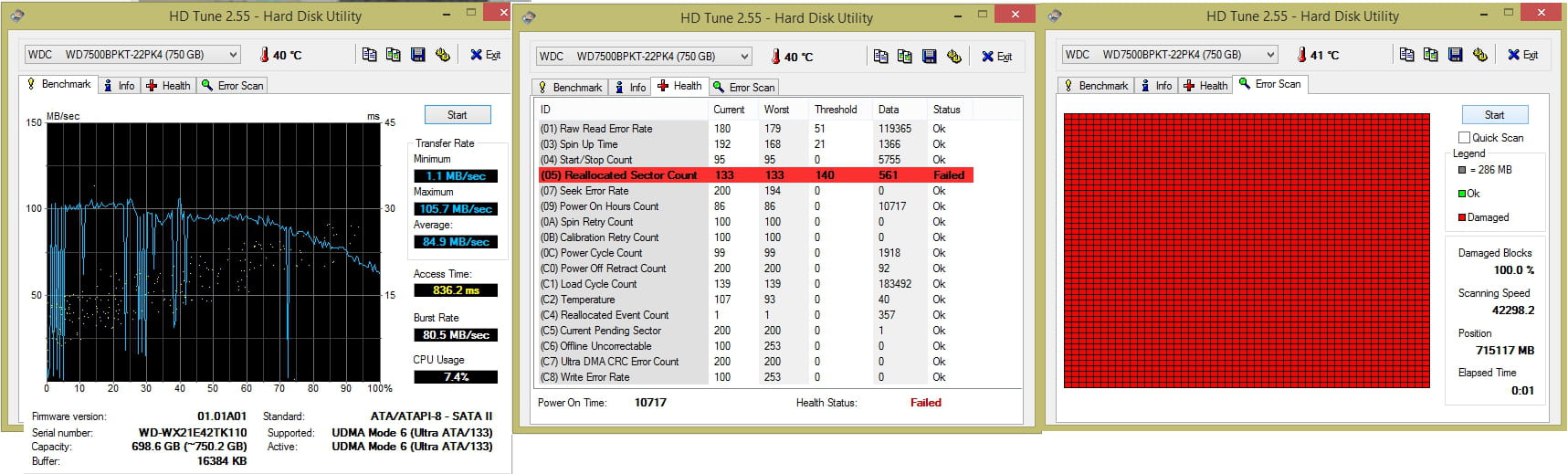Select the Power On Hours Count row
1568x474 pixels.
coord(755,206)
